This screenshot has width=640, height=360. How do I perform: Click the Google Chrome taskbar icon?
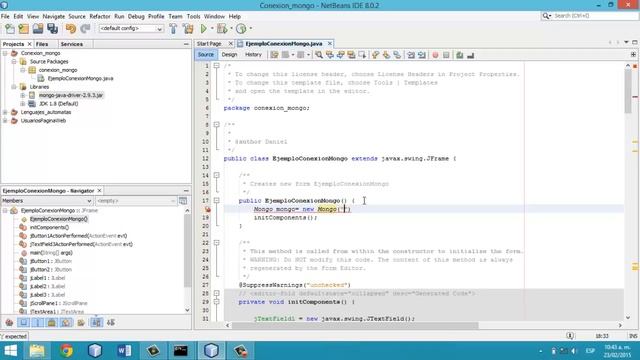tap(66, 351)
